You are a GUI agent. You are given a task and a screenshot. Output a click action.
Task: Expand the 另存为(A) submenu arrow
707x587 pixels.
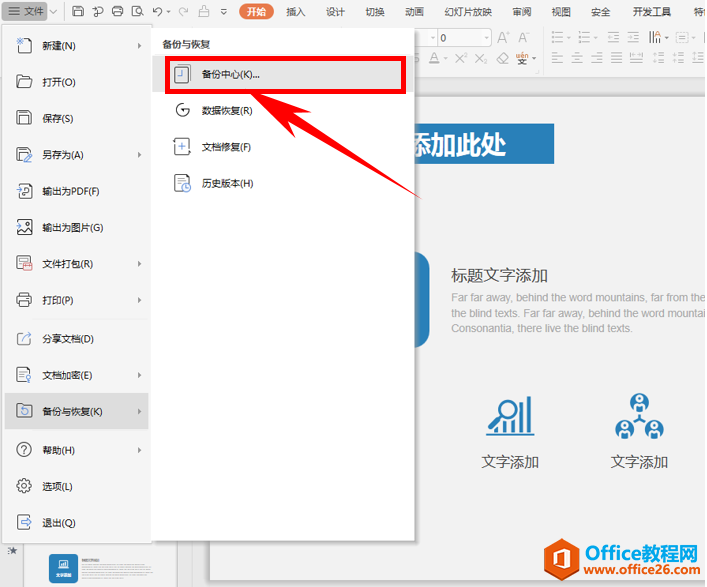tap(139, 155)
